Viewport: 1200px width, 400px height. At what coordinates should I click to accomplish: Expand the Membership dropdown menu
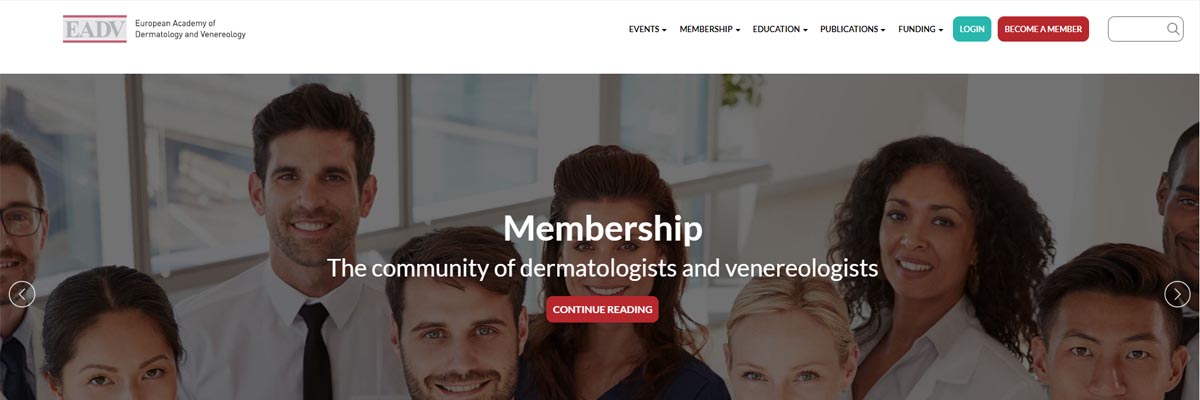coord(710,29)
